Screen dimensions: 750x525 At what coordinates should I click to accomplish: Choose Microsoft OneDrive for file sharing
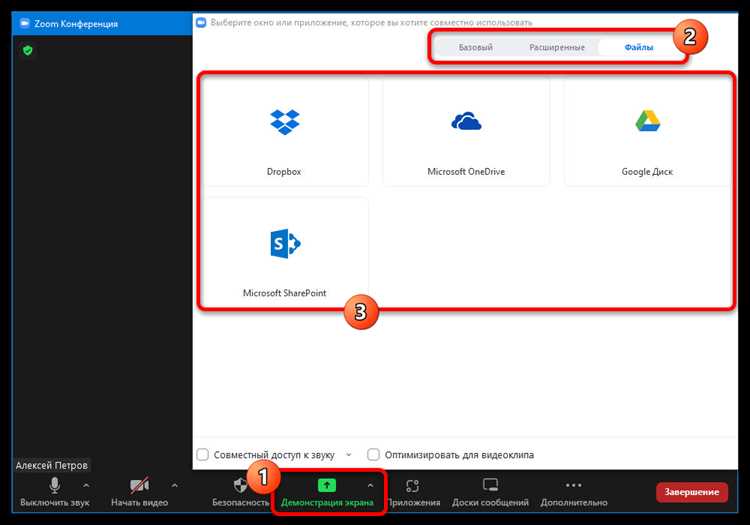click(x=466, y=131)
